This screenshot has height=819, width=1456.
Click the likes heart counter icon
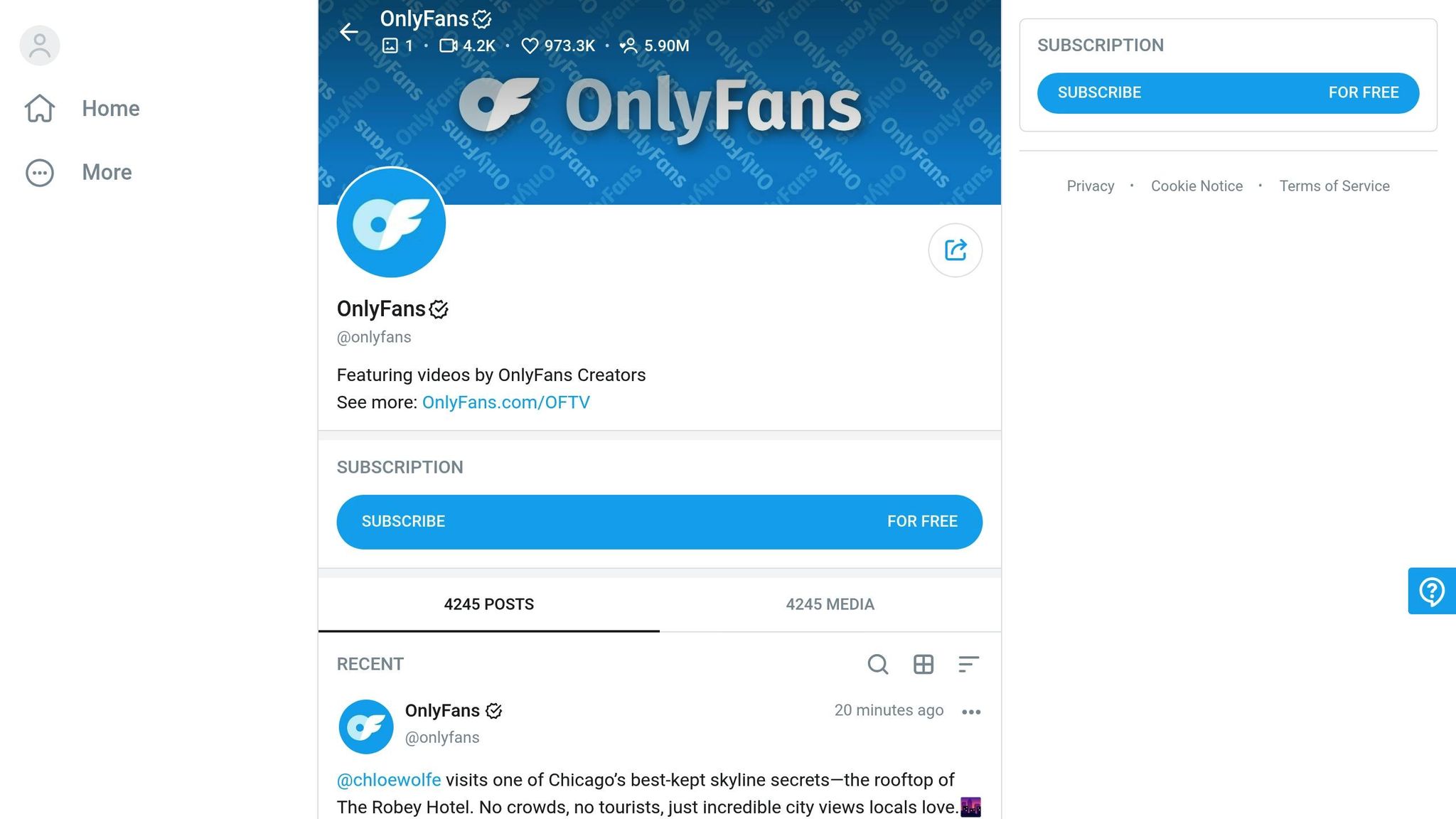(529, 45)
